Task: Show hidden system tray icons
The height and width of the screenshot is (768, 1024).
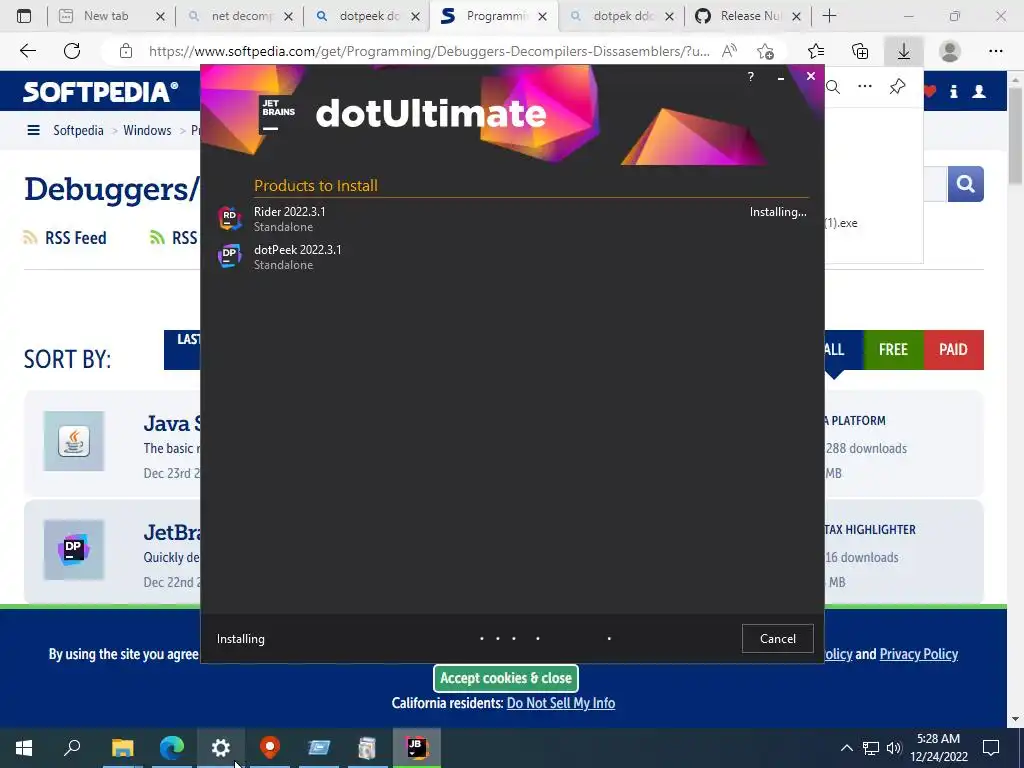Action: [846, 748]
